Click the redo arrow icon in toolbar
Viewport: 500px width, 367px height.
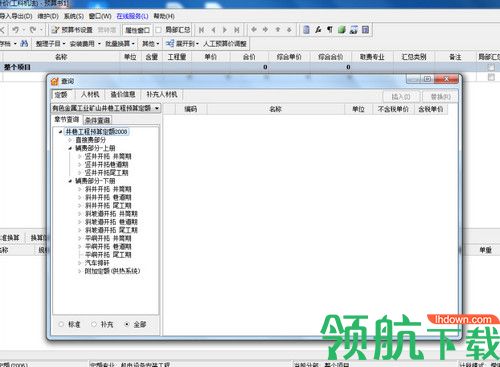[x=33, y=30]
